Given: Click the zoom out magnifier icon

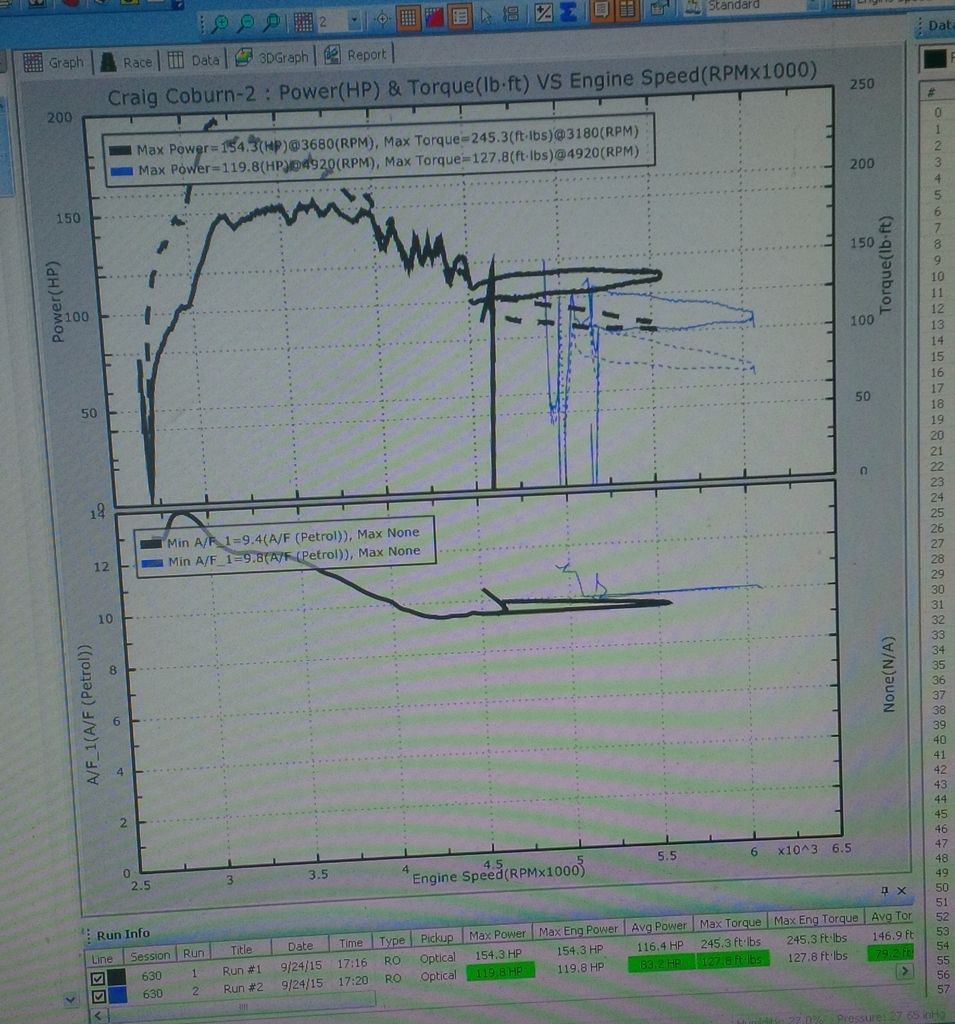Looking at the screenshot, I should [246, 24].
